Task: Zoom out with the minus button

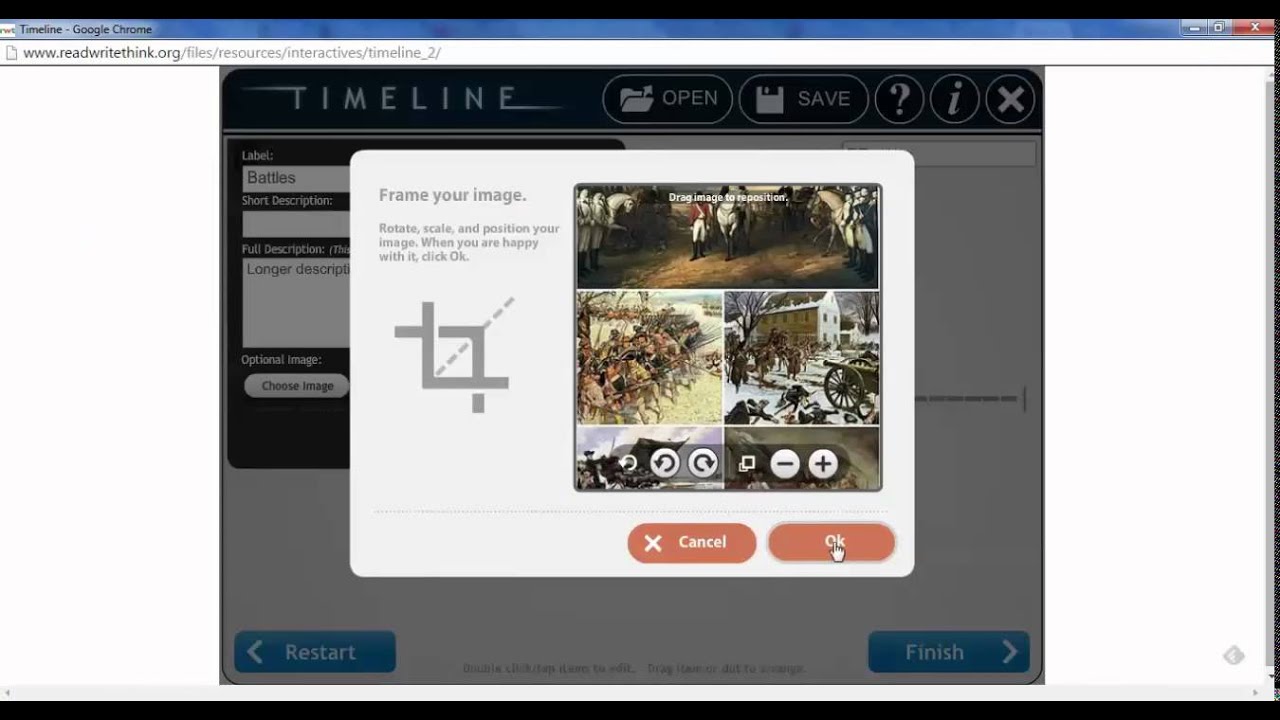Action: coord(785,463)
